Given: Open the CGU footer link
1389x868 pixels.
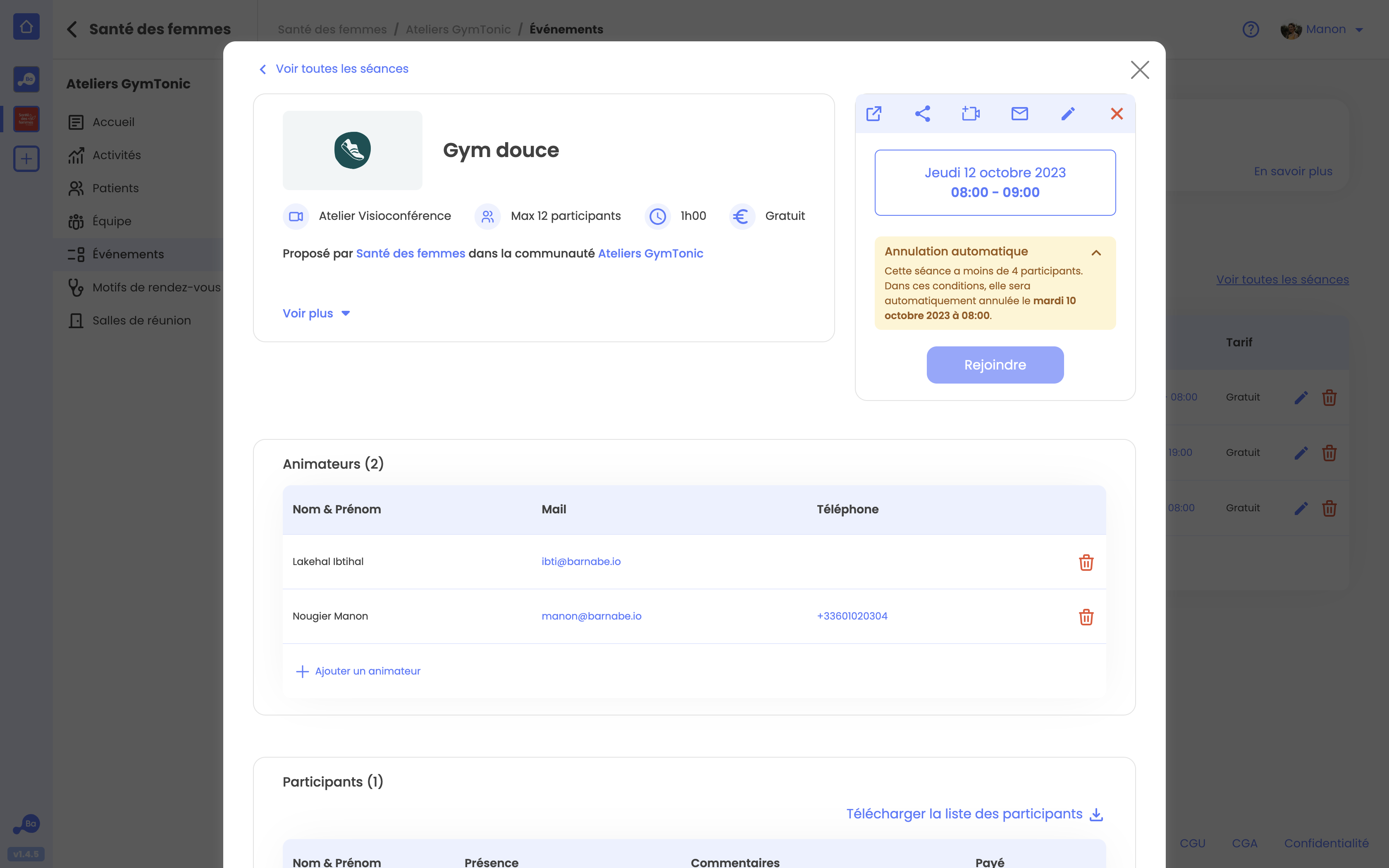Looking at the screenshot, I should (1192, 843).
